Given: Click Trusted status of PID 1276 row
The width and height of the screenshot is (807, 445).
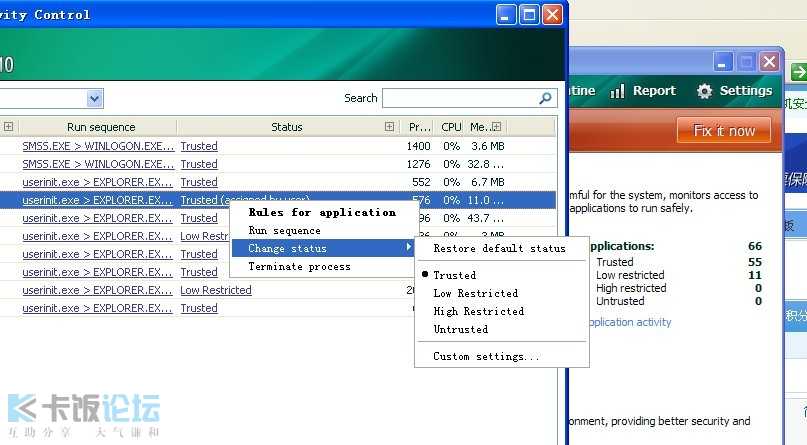Looking at the screenshot, I should (199, 164).
